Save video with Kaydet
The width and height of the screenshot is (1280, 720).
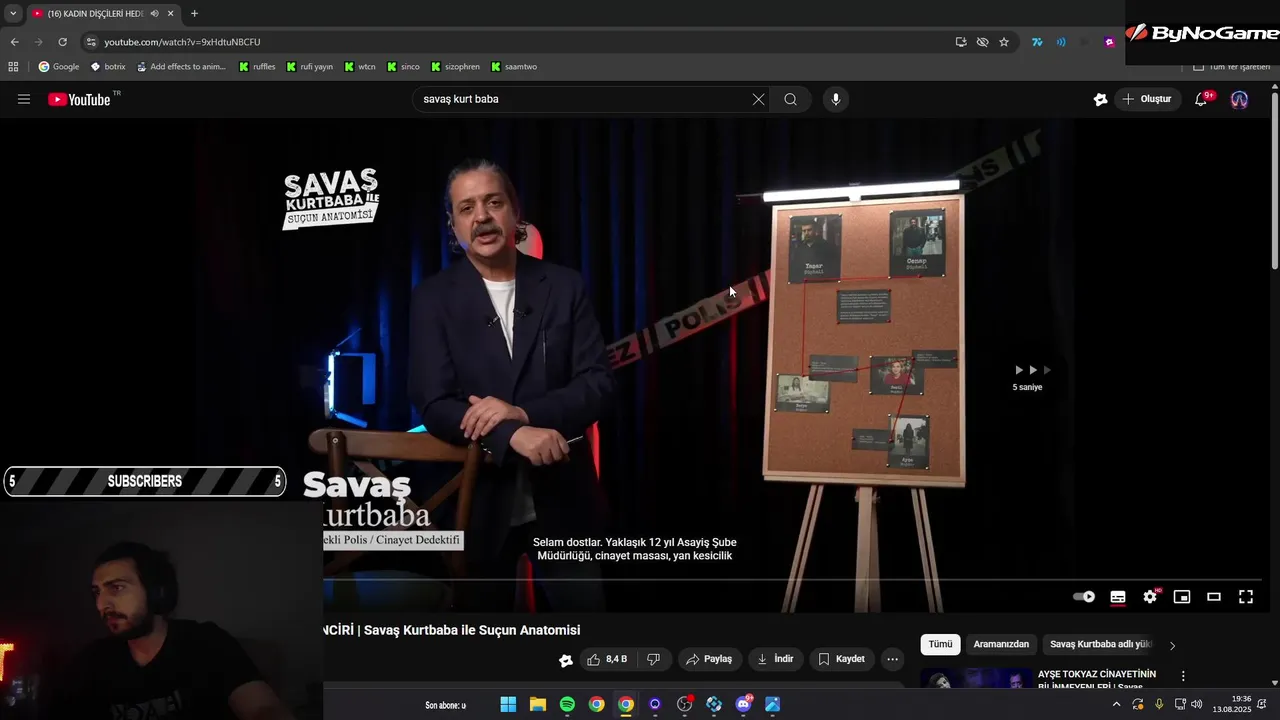[841, 659]
